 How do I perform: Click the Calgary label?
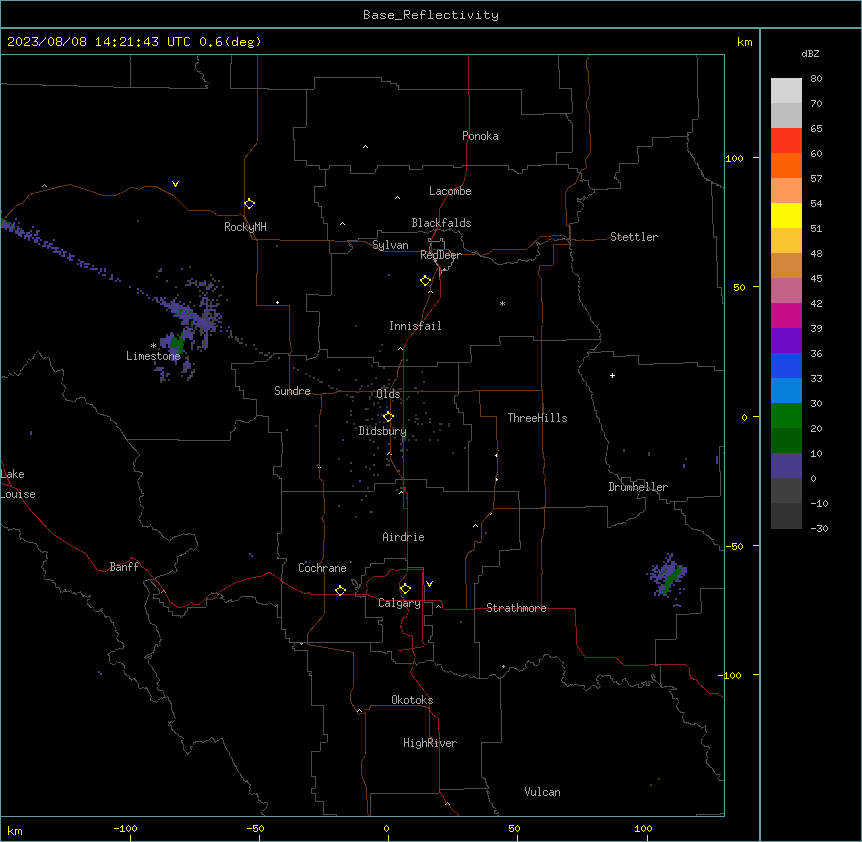tap(399, 603)
